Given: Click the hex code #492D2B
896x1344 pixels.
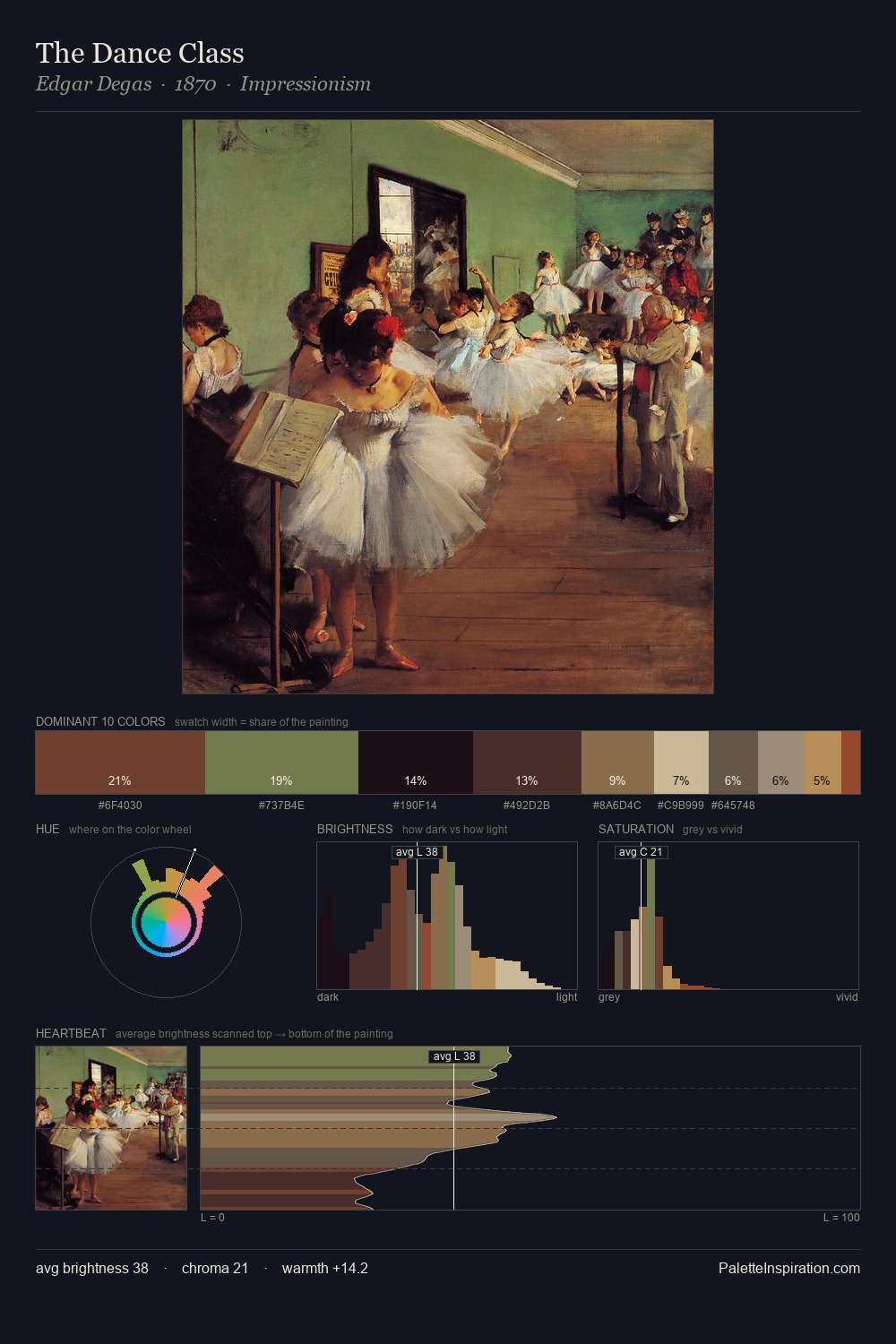Looking at the screenshot, I should [x=527, y=806].
